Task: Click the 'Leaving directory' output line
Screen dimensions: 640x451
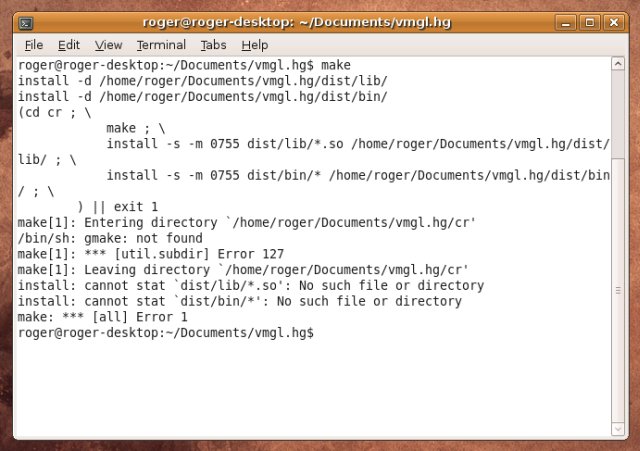Action: coord(243,270)
